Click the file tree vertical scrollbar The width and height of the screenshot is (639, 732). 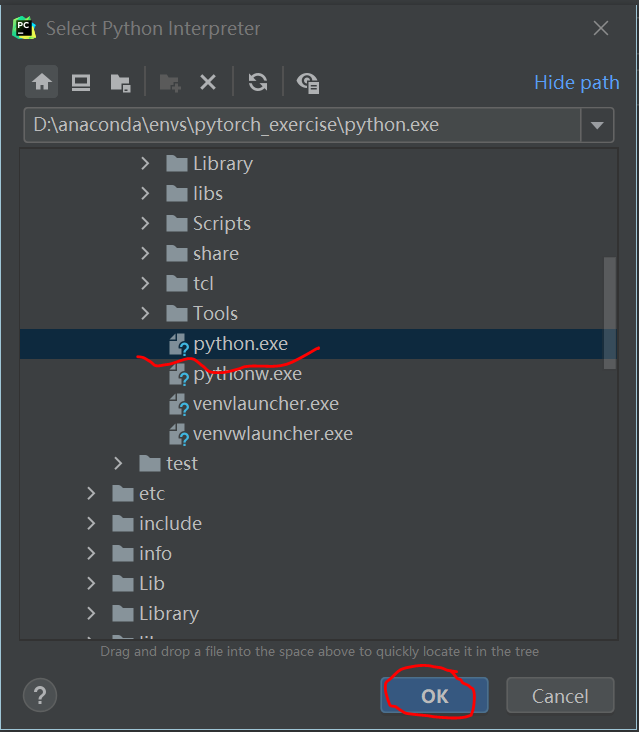click(x=610, y=313)
